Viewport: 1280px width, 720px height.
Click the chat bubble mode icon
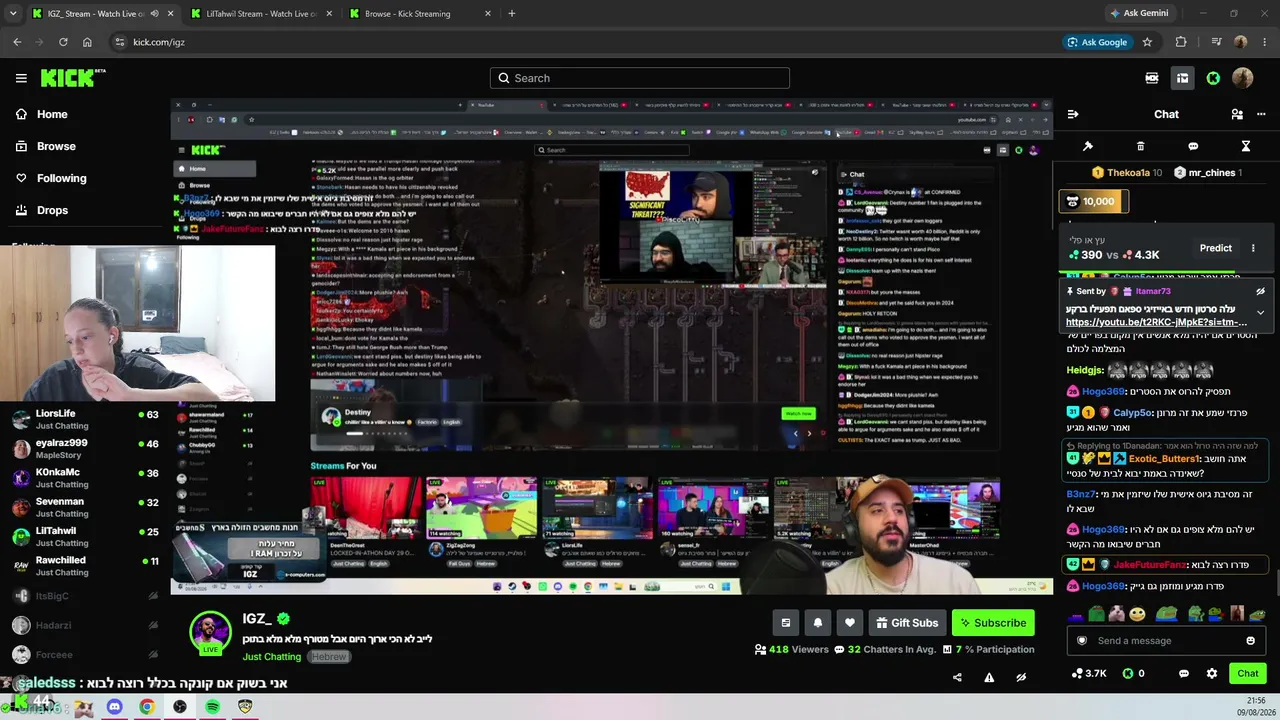pyautogui.click(x=1193, y=146)
